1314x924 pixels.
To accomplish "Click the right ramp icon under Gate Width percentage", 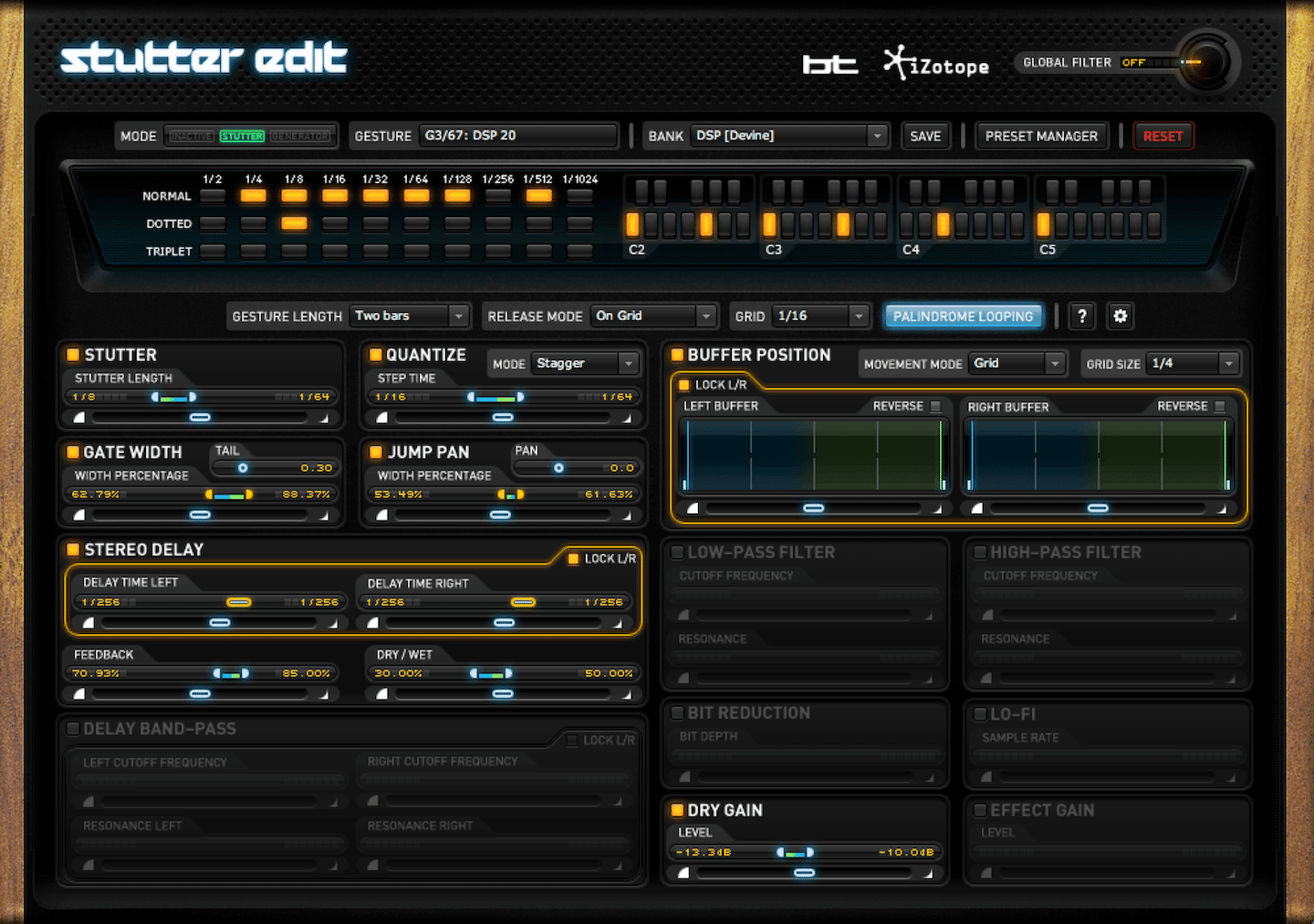I will coord(324,515).
